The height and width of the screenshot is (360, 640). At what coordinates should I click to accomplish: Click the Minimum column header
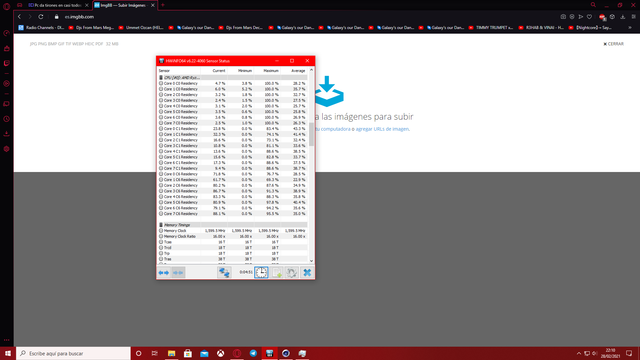[x=245, y=71]
